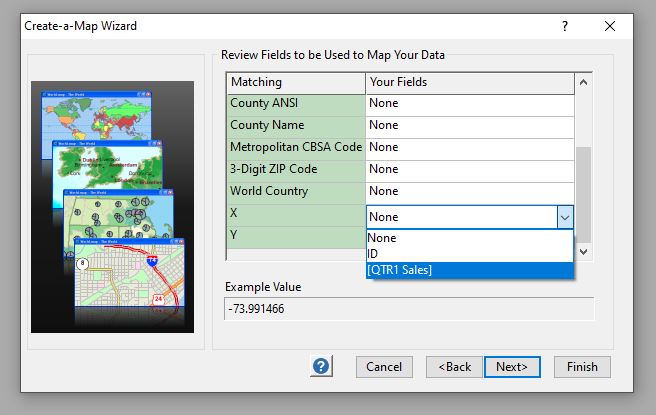Image resolution: width=656 pixels, height=415 pixels.
Task: Choose ID from the dropdown list
Action: pos(469,254)
